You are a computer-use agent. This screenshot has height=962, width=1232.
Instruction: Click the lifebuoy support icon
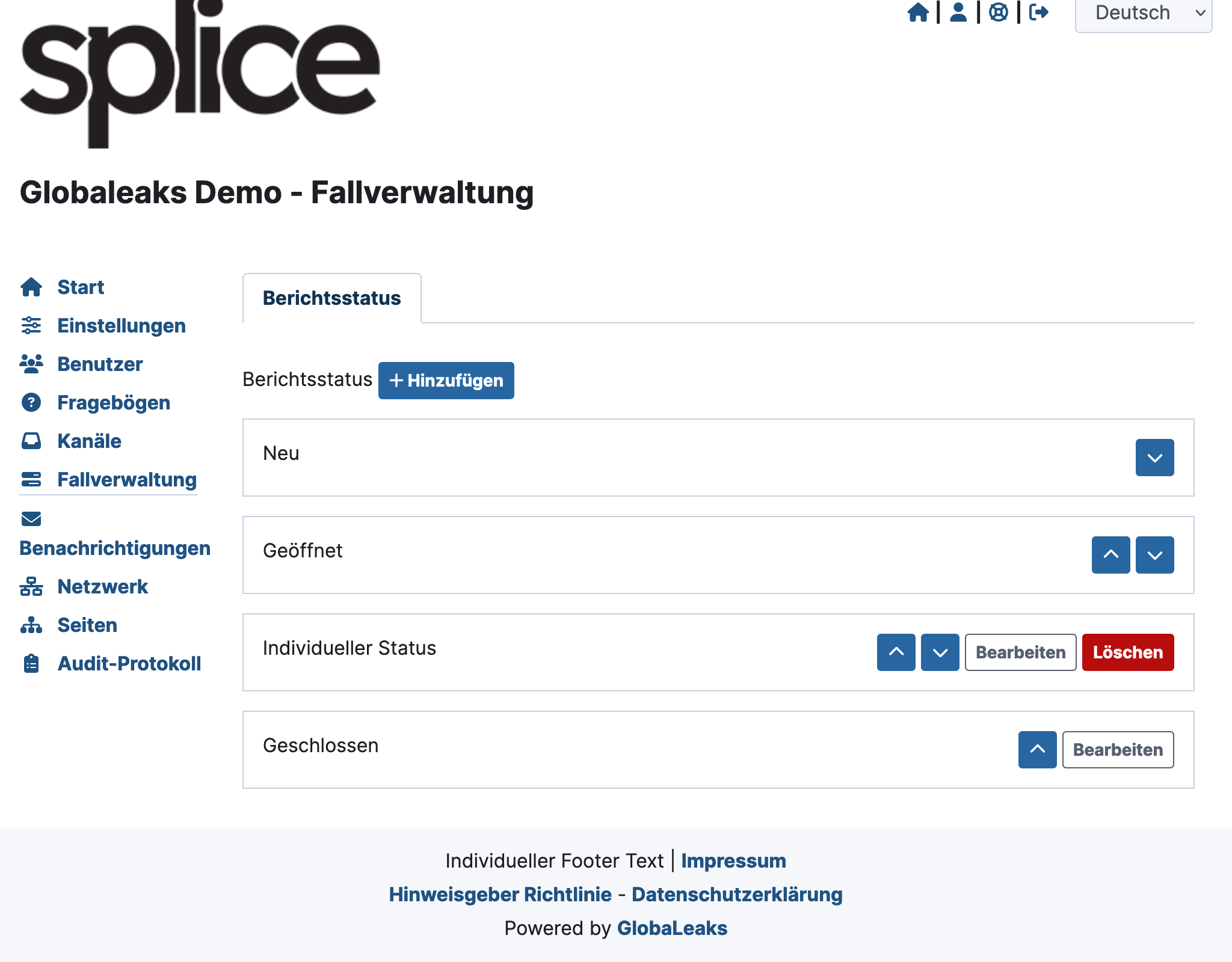(x=999, y=12)
